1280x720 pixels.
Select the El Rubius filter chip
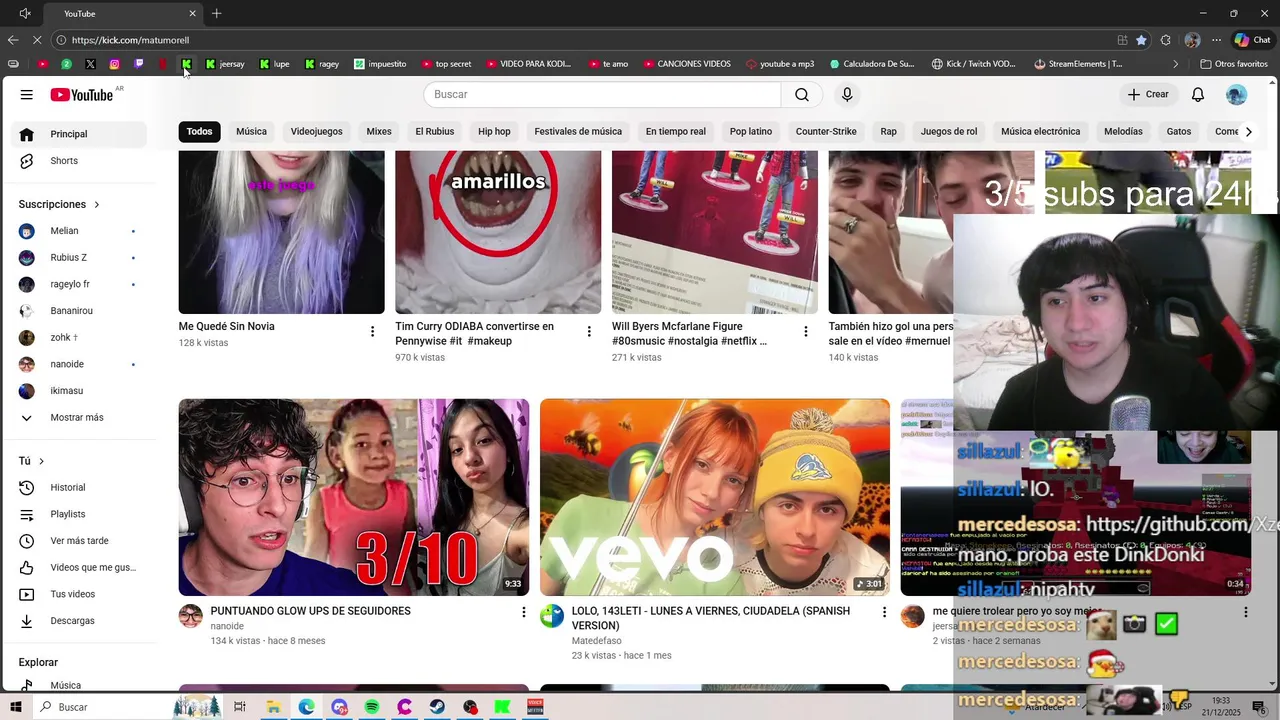click(x=434, y=131)
